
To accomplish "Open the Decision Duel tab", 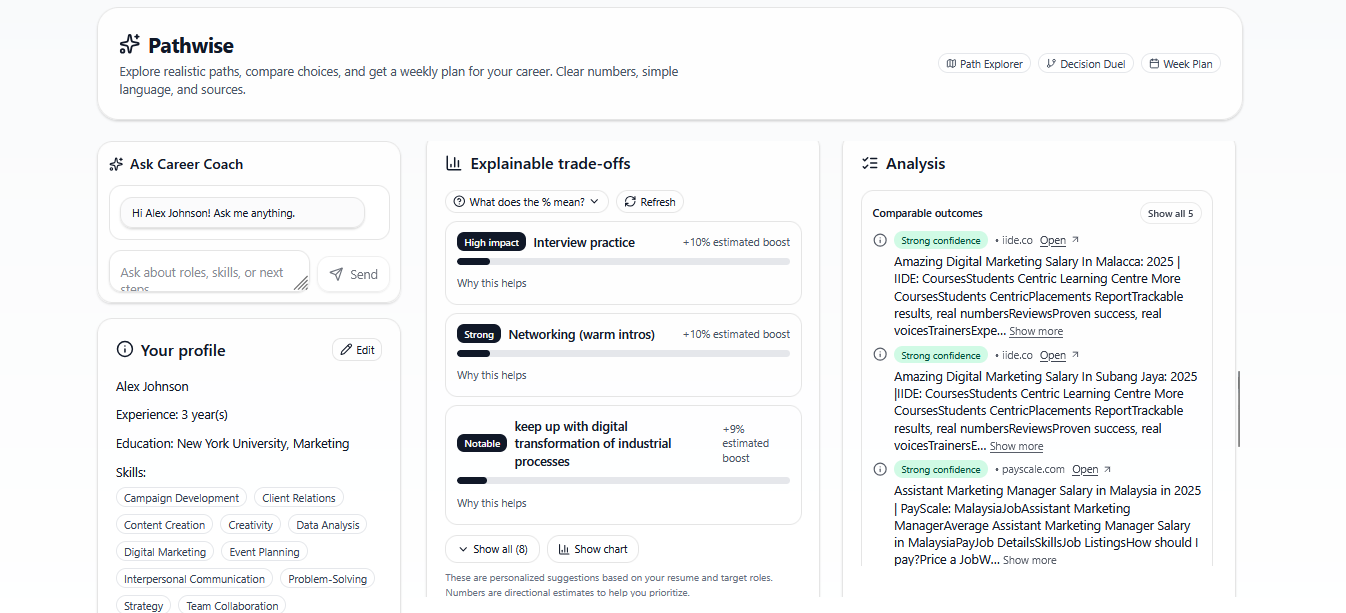I will pos(1085,64).
